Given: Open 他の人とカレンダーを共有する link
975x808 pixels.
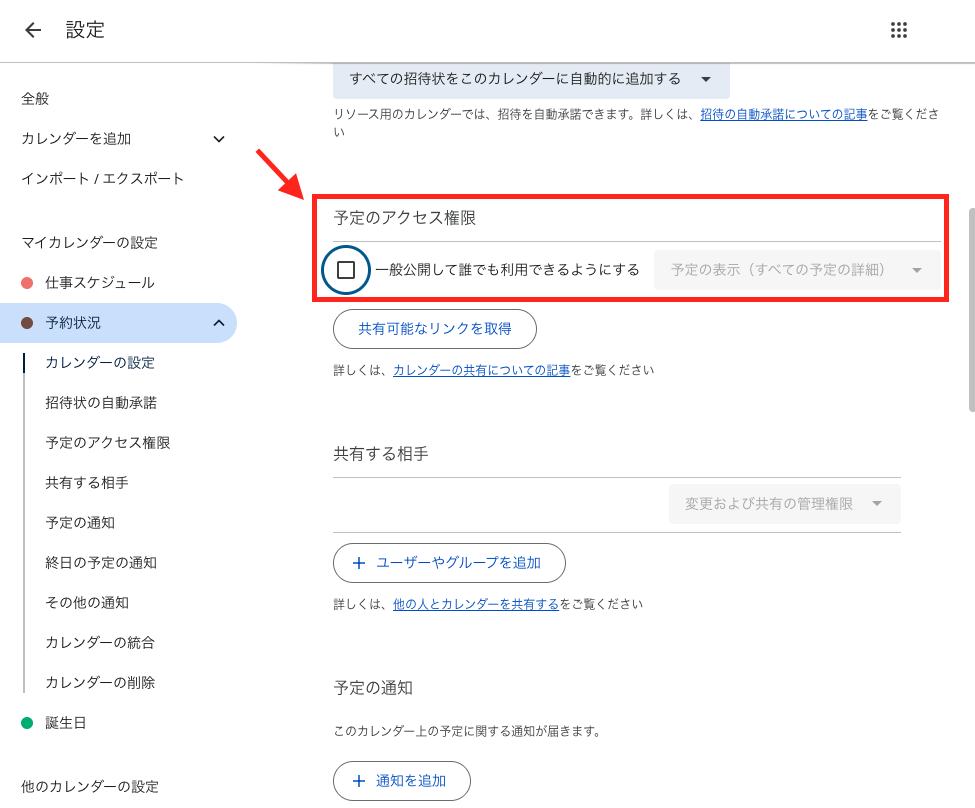Looking at the screenshot, I should [476, 605].
